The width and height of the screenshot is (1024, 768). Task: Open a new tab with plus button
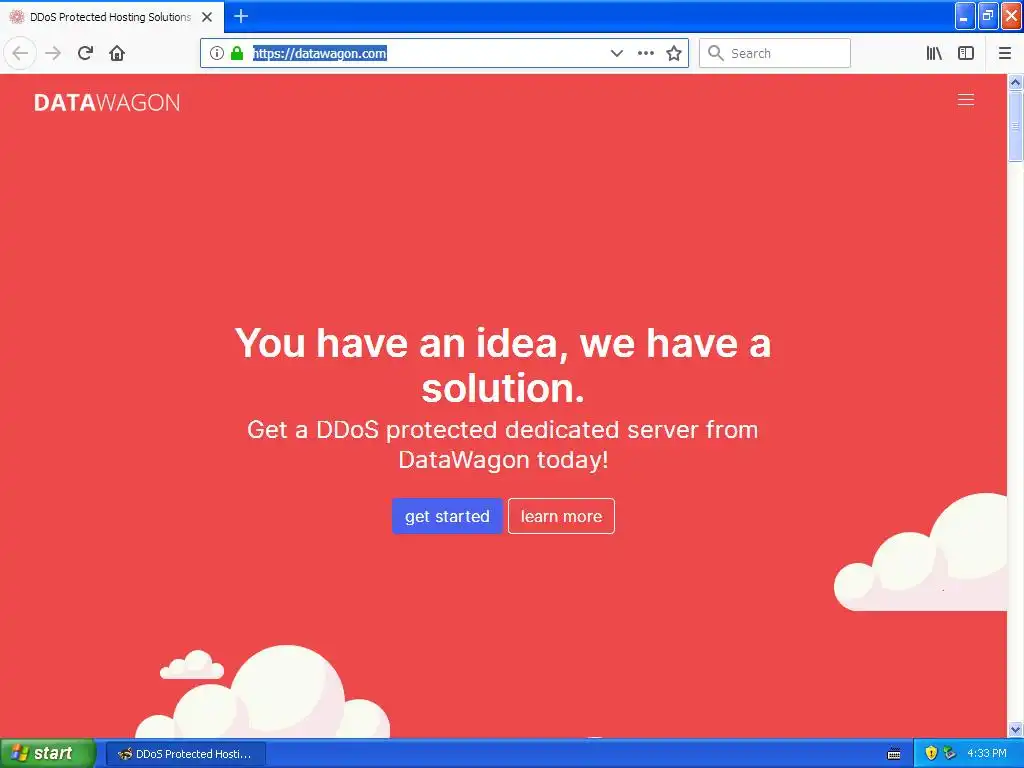click(241, 16)
